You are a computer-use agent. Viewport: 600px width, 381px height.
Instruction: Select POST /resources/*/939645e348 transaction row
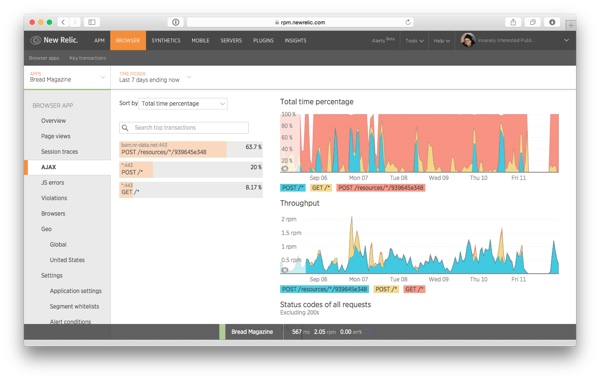click(x=191, y=149)
